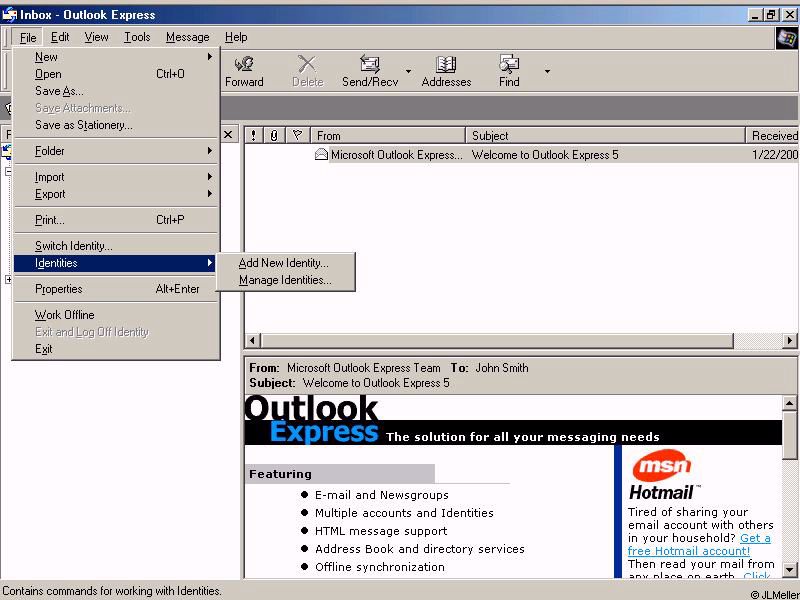This screenshot has width=800, height=600.
Task: Select Manage Identities menu entry
Action: (285, 281)
